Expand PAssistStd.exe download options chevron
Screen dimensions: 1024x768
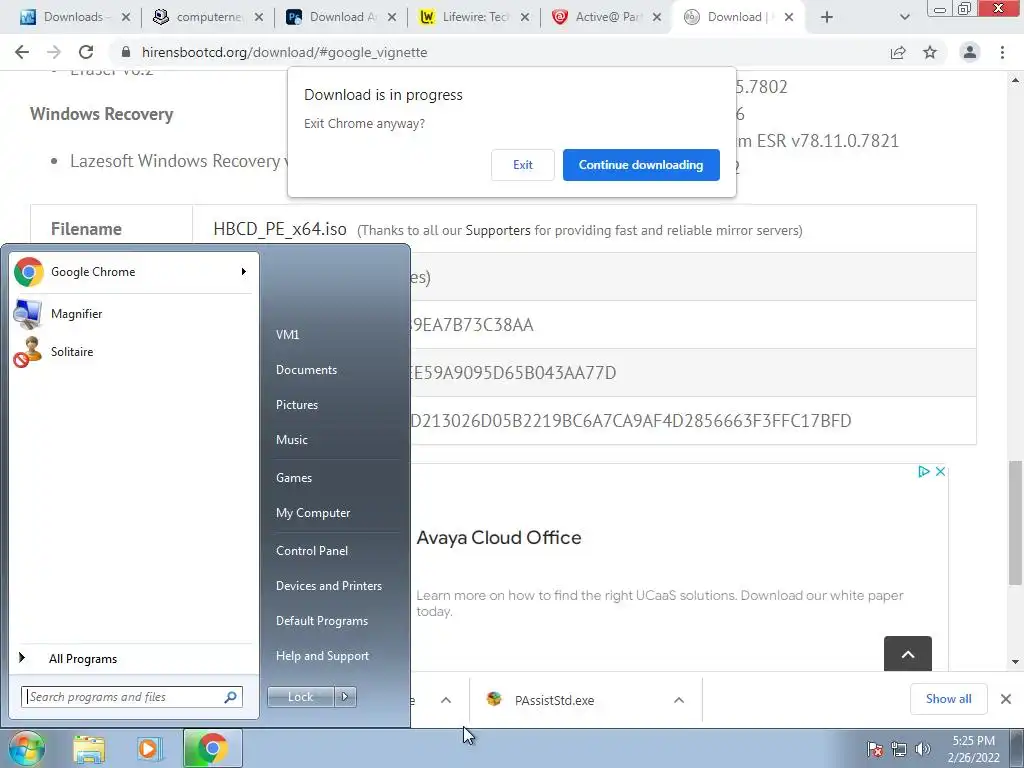tap(679, 700)
